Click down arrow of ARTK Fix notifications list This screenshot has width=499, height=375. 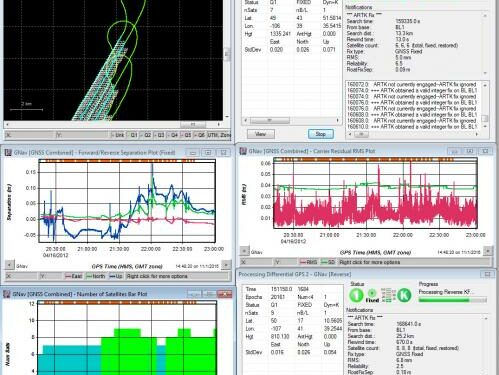pyautogui.click(x=485, y=73)
